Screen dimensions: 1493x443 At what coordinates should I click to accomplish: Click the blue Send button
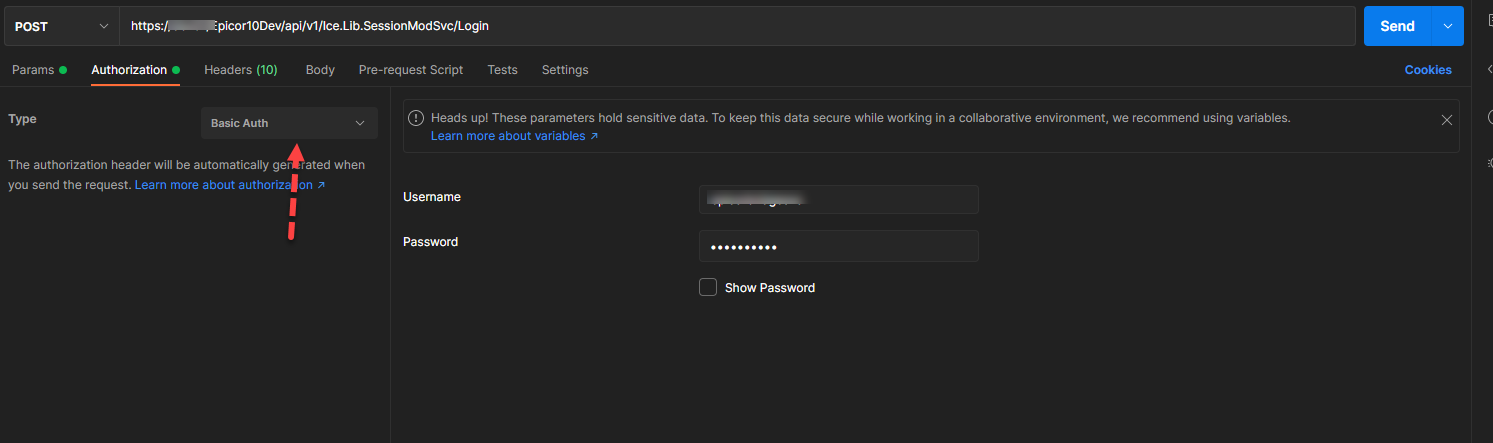(1397, 26)
